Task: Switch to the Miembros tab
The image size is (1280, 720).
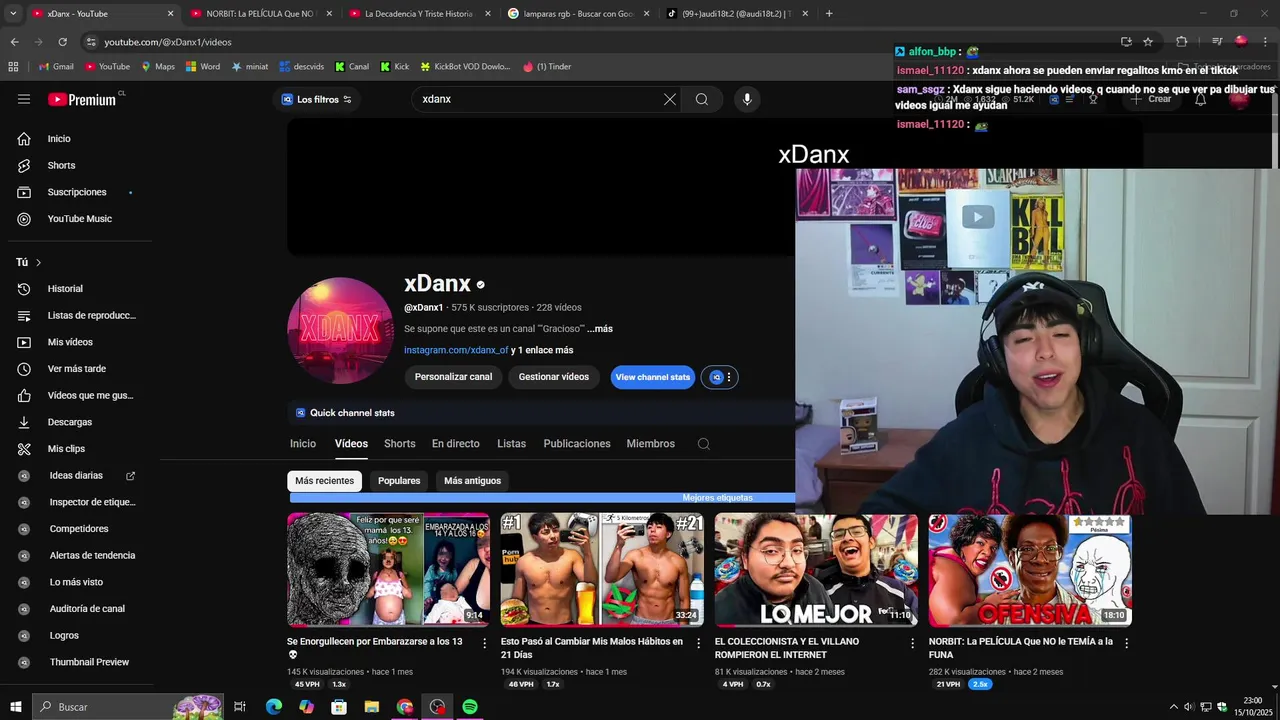Action: 651,444
